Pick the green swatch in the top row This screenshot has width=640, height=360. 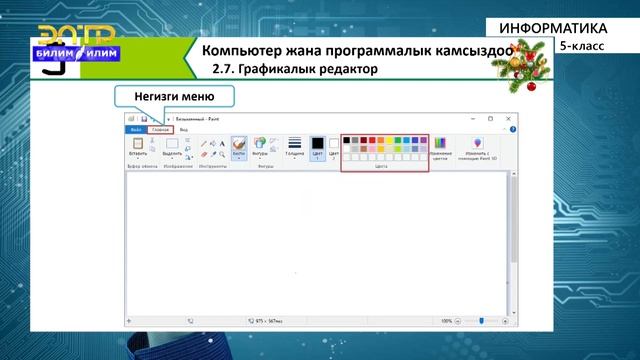click(398, 140)
